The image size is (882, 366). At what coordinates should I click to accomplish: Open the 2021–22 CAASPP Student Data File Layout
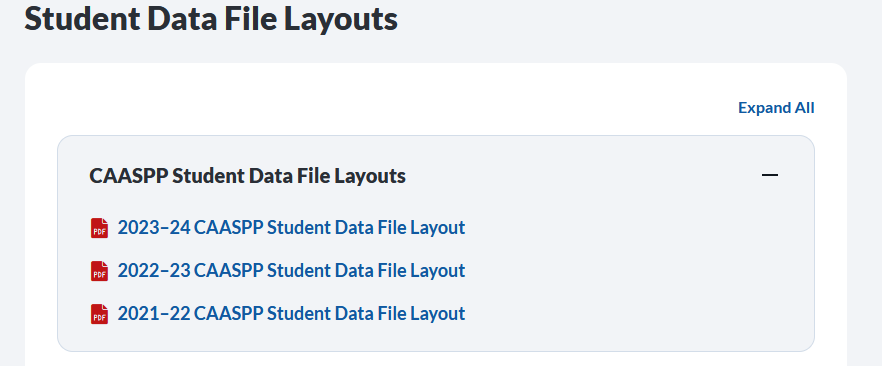tap(291, 313)
